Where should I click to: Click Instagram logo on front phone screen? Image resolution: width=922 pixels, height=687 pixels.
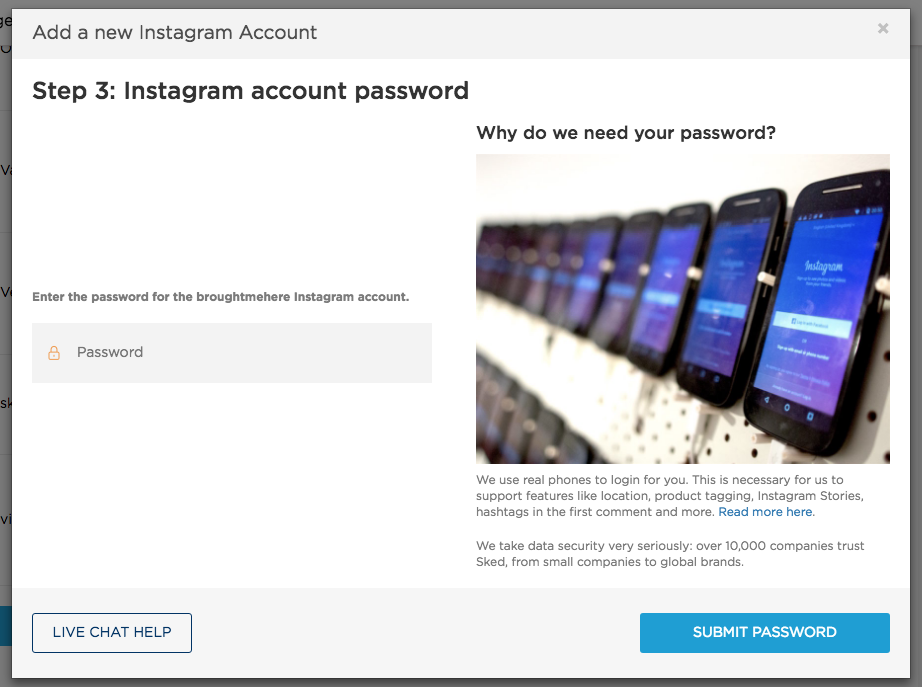[824, 266]
